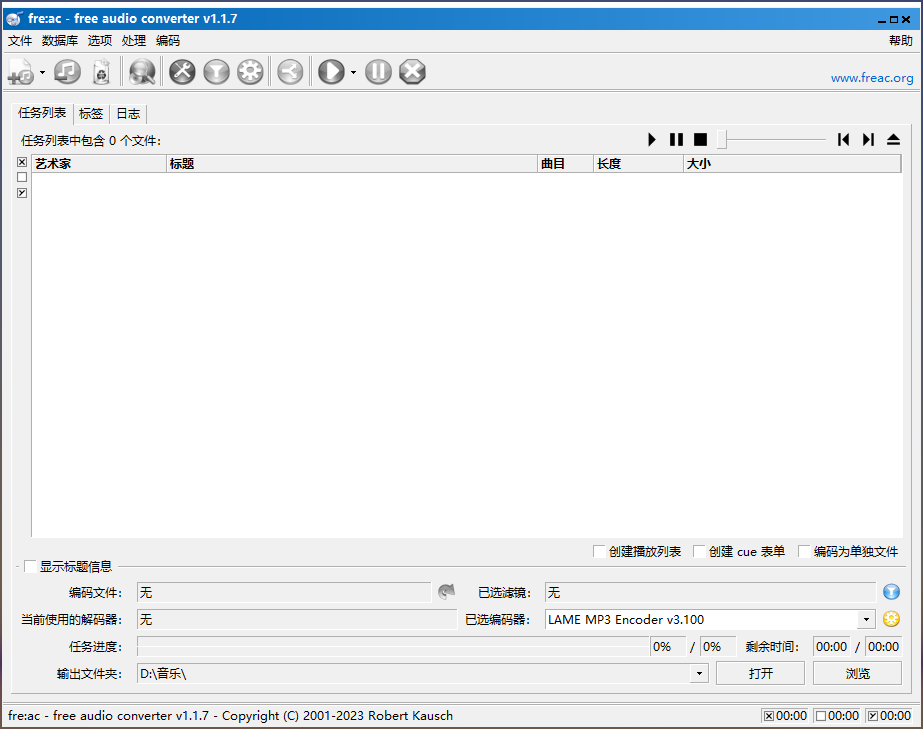Switch to the 日志 tab
The image size is (923, 729).
pos(128,114)
